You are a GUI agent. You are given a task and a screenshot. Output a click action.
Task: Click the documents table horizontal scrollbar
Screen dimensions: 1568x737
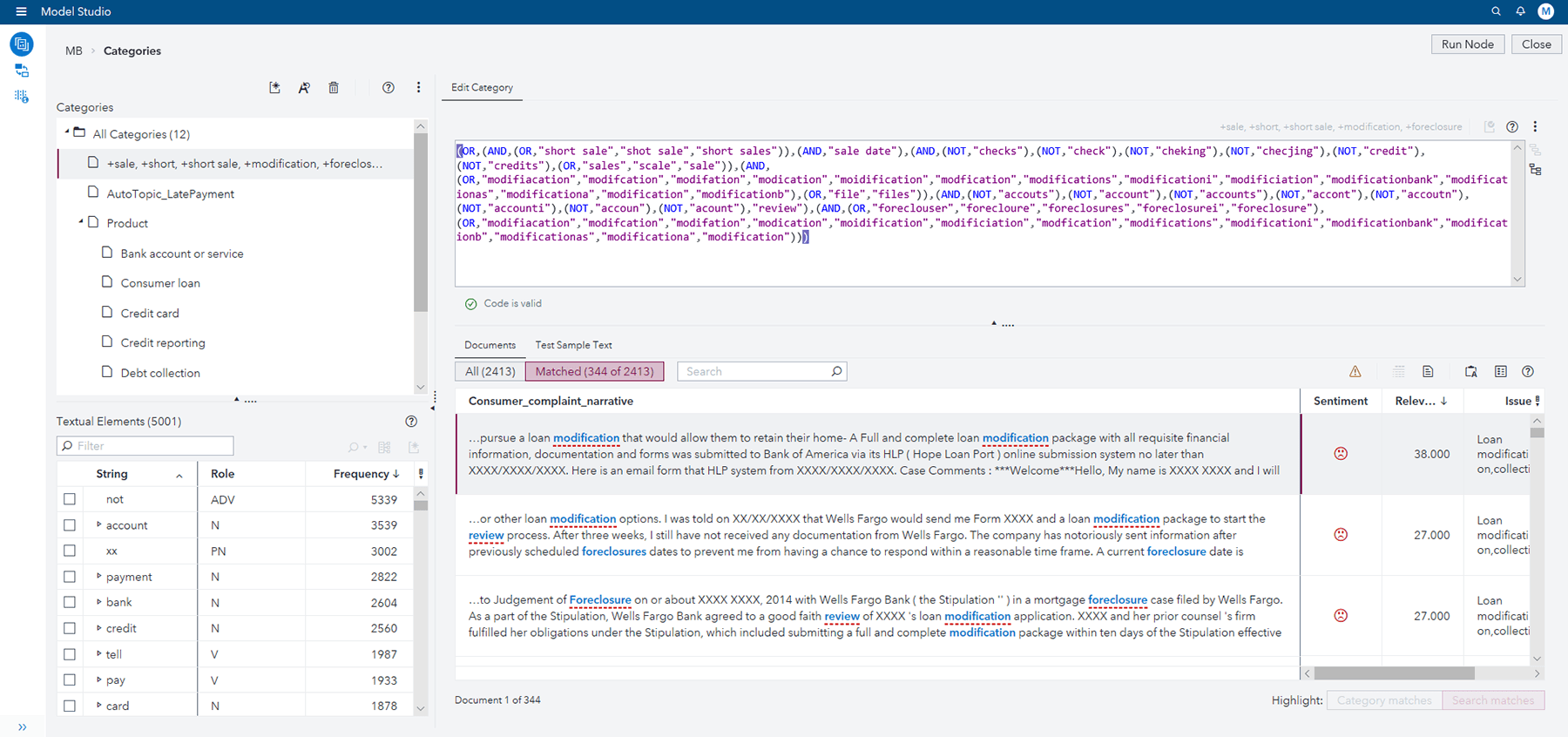[1394, 673]
